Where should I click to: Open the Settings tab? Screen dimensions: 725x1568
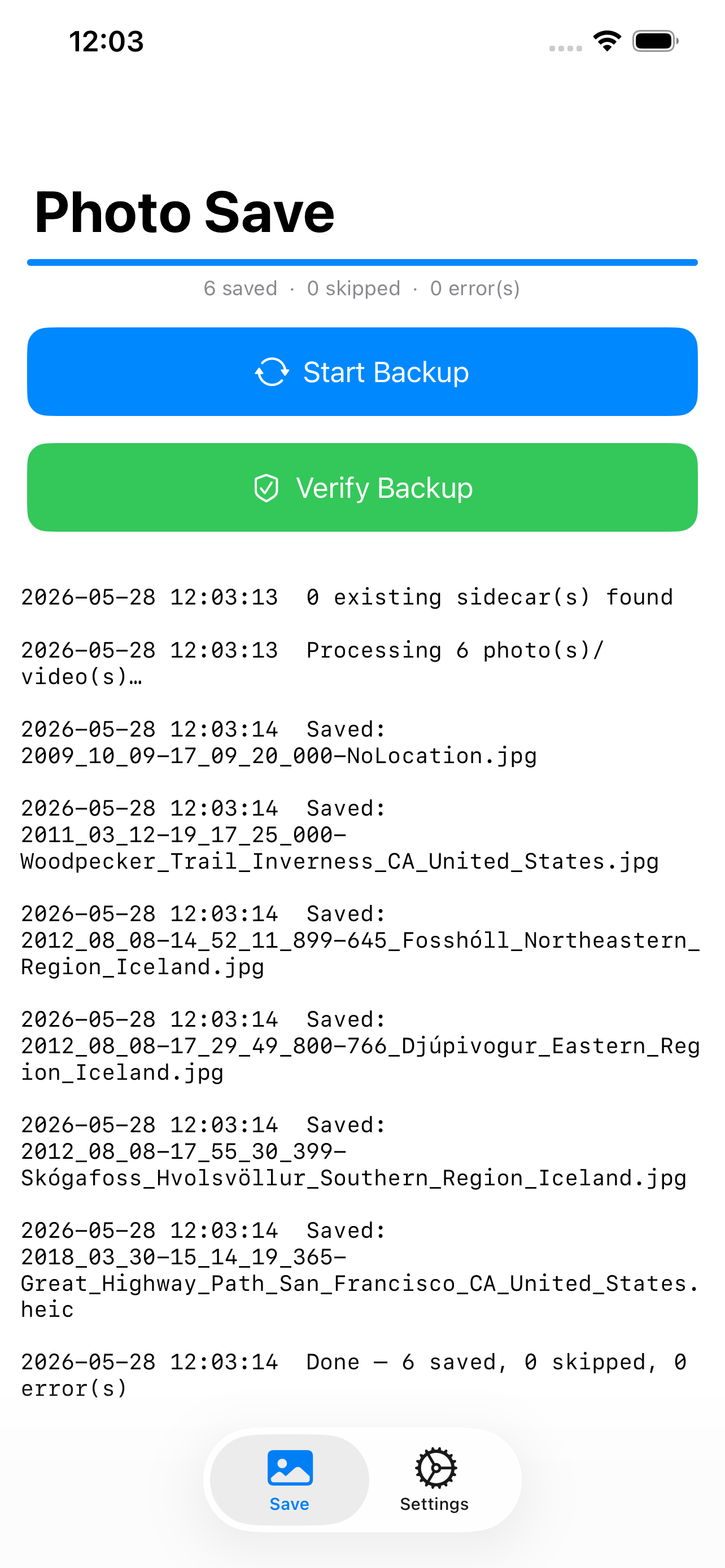tap(435, 1480)
